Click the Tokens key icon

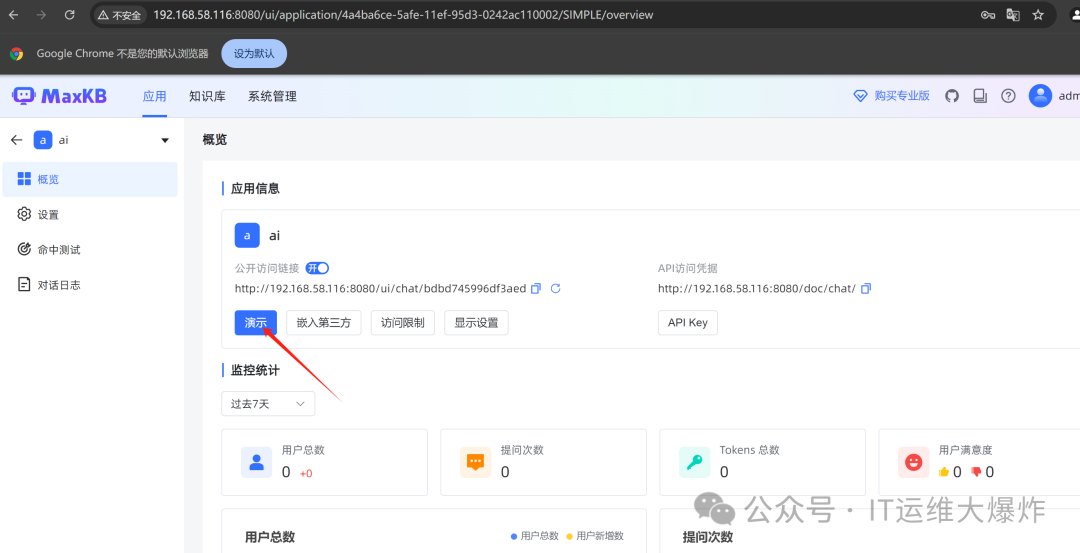[x=694, y=462]
